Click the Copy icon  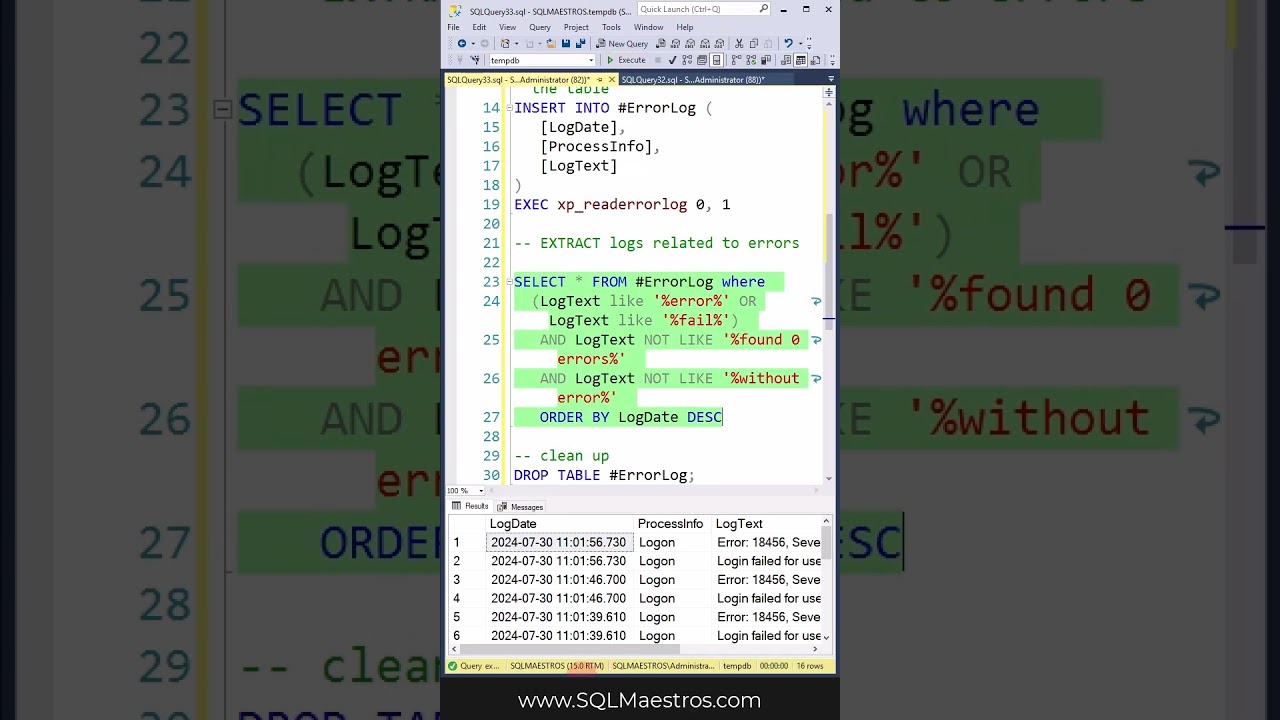(754, 43)
